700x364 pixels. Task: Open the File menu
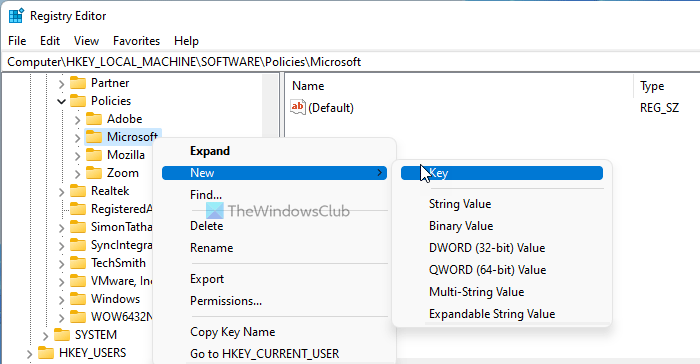coord(17,41)
